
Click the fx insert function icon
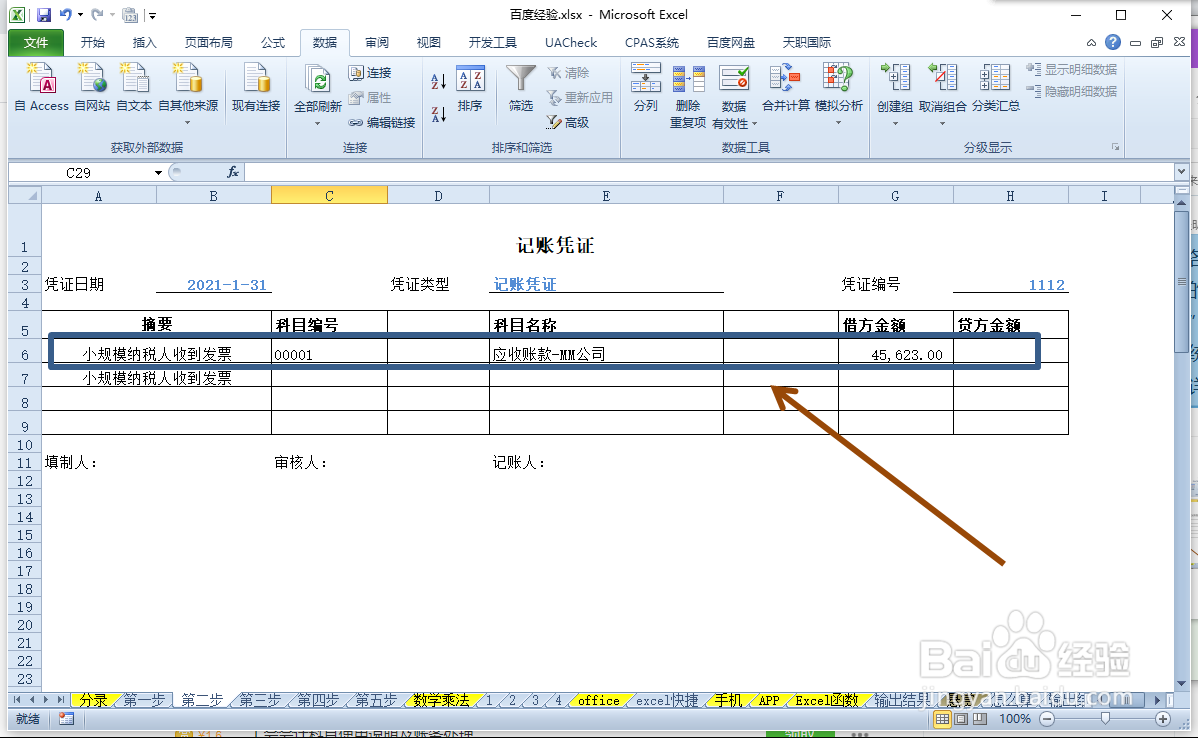click(x=233, y=173)
